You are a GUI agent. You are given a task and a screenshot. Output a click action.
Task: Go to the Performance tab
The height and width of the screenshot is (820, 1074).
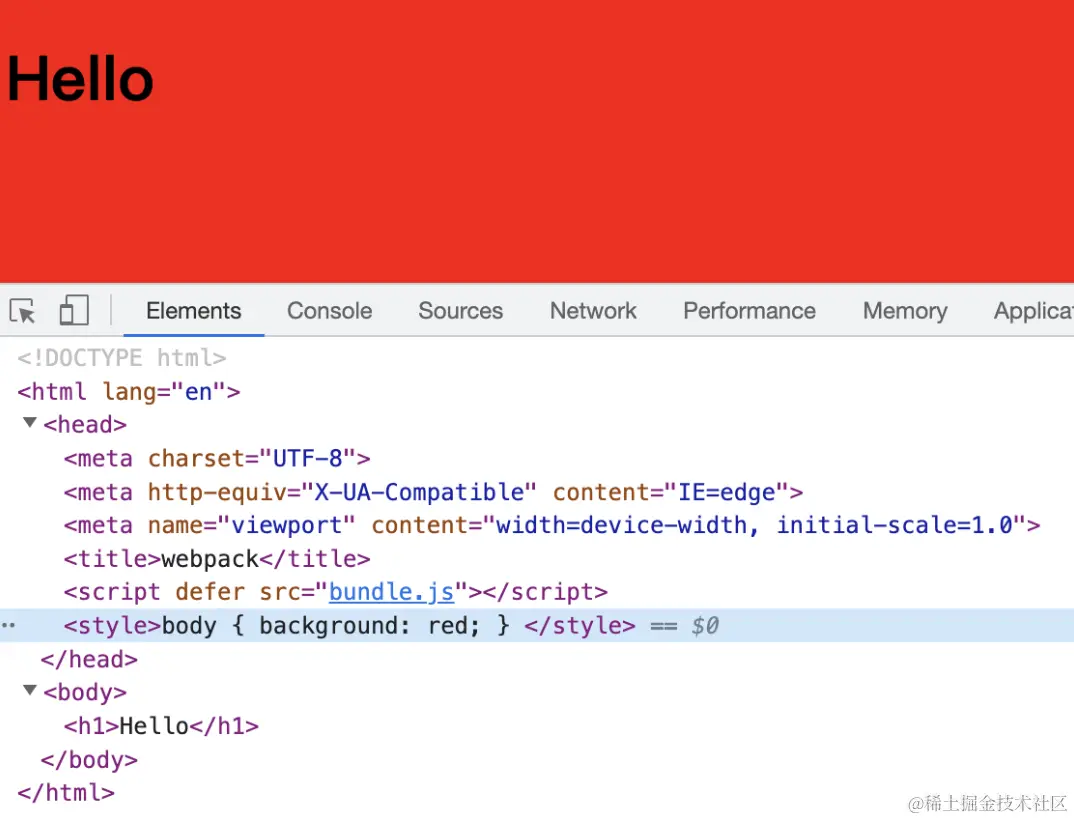pos(749,311)
